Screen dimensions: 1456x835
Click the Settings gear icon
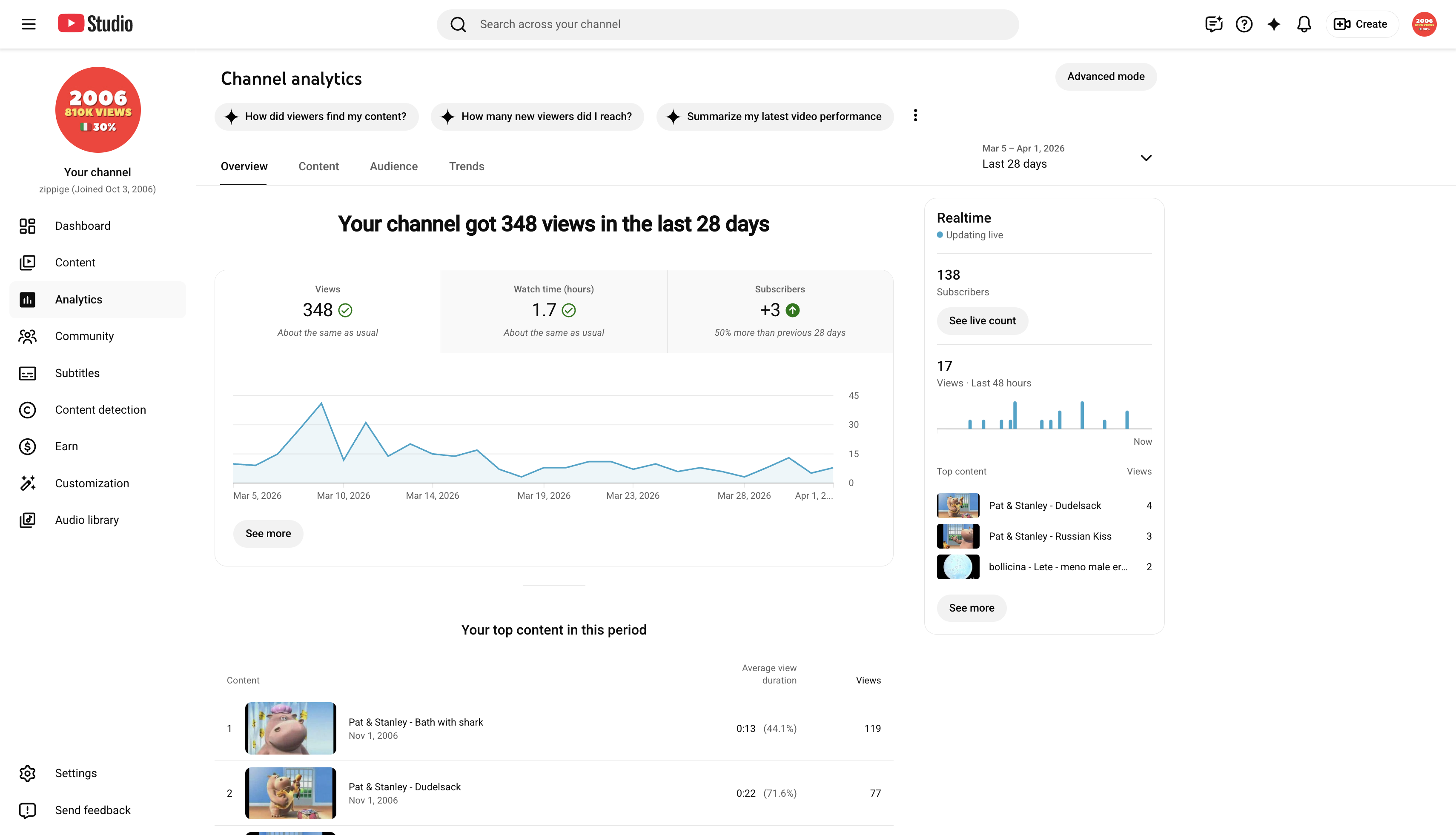pos(28,773)
